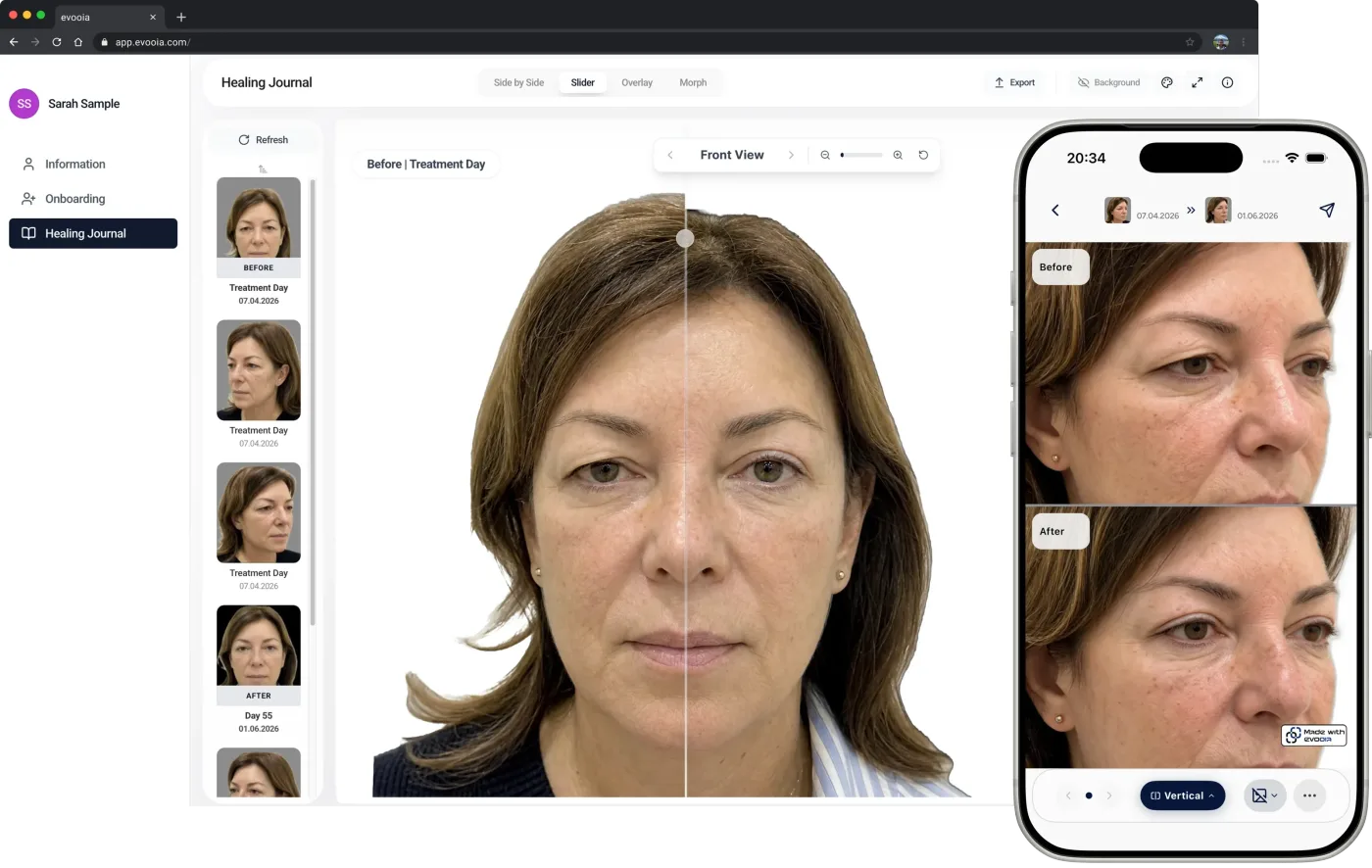Open the phone's image-off options dropdown

(1264, 796)
